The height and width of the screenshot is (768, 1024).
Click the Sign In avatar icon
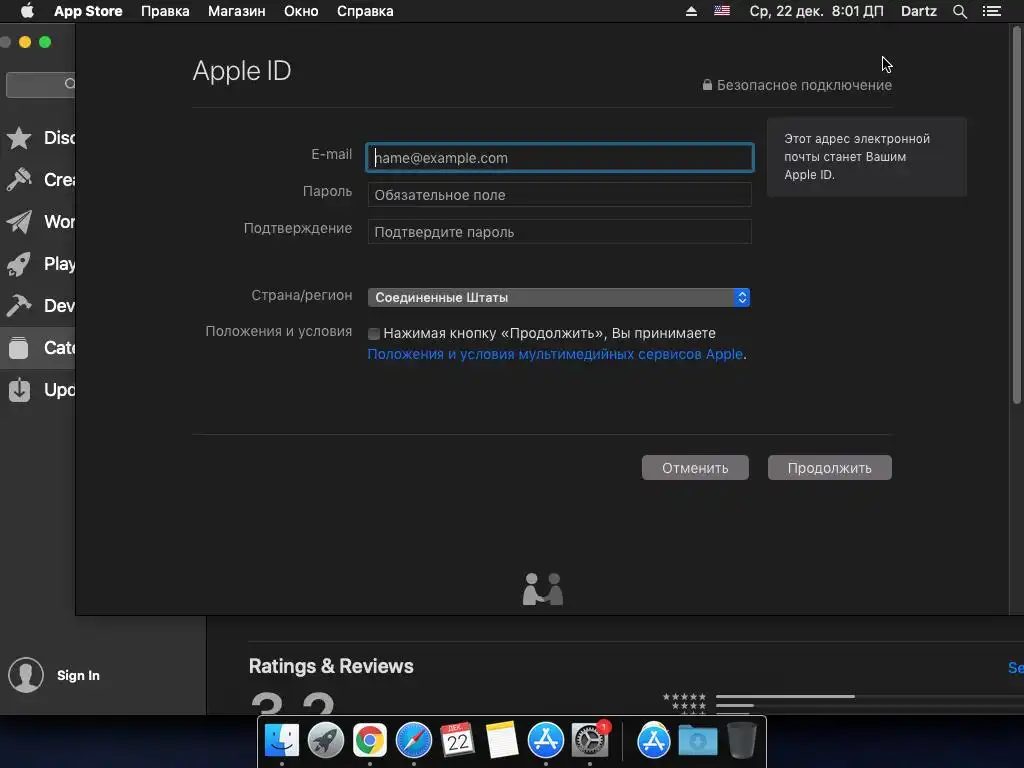click(26, 675)
